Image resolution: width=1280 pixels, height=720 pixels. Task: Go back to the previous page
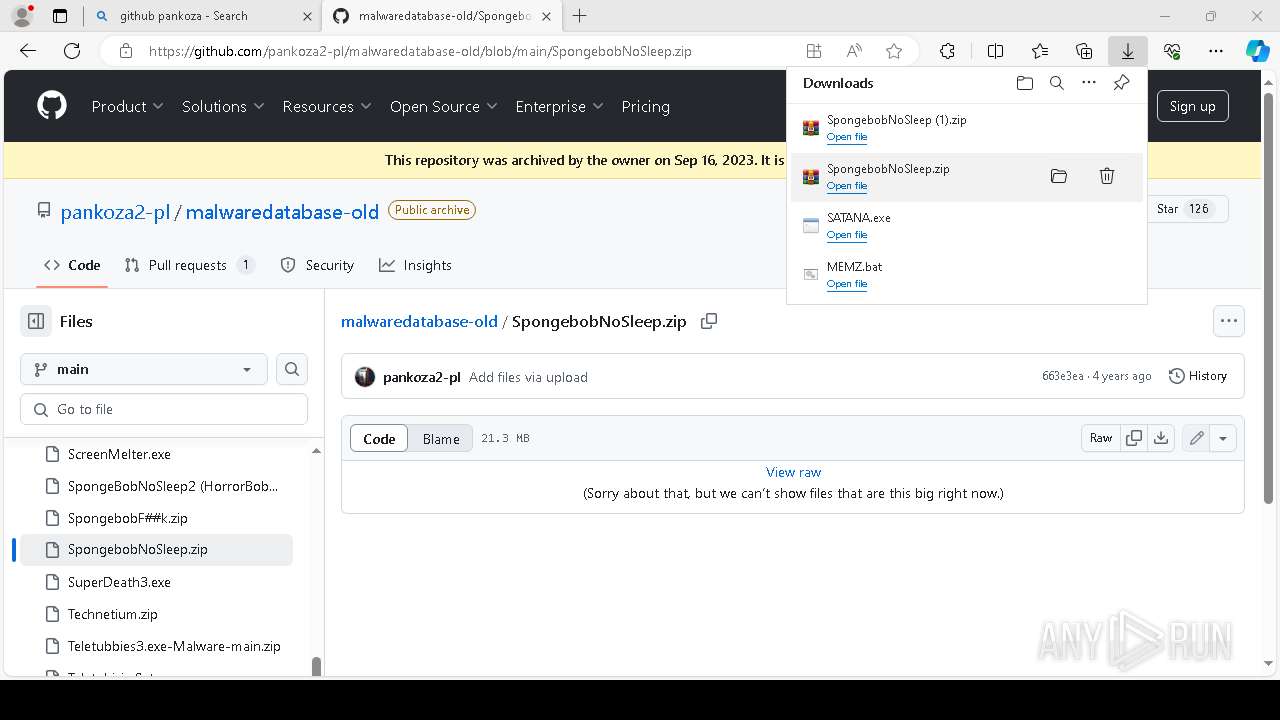point(28,51)
